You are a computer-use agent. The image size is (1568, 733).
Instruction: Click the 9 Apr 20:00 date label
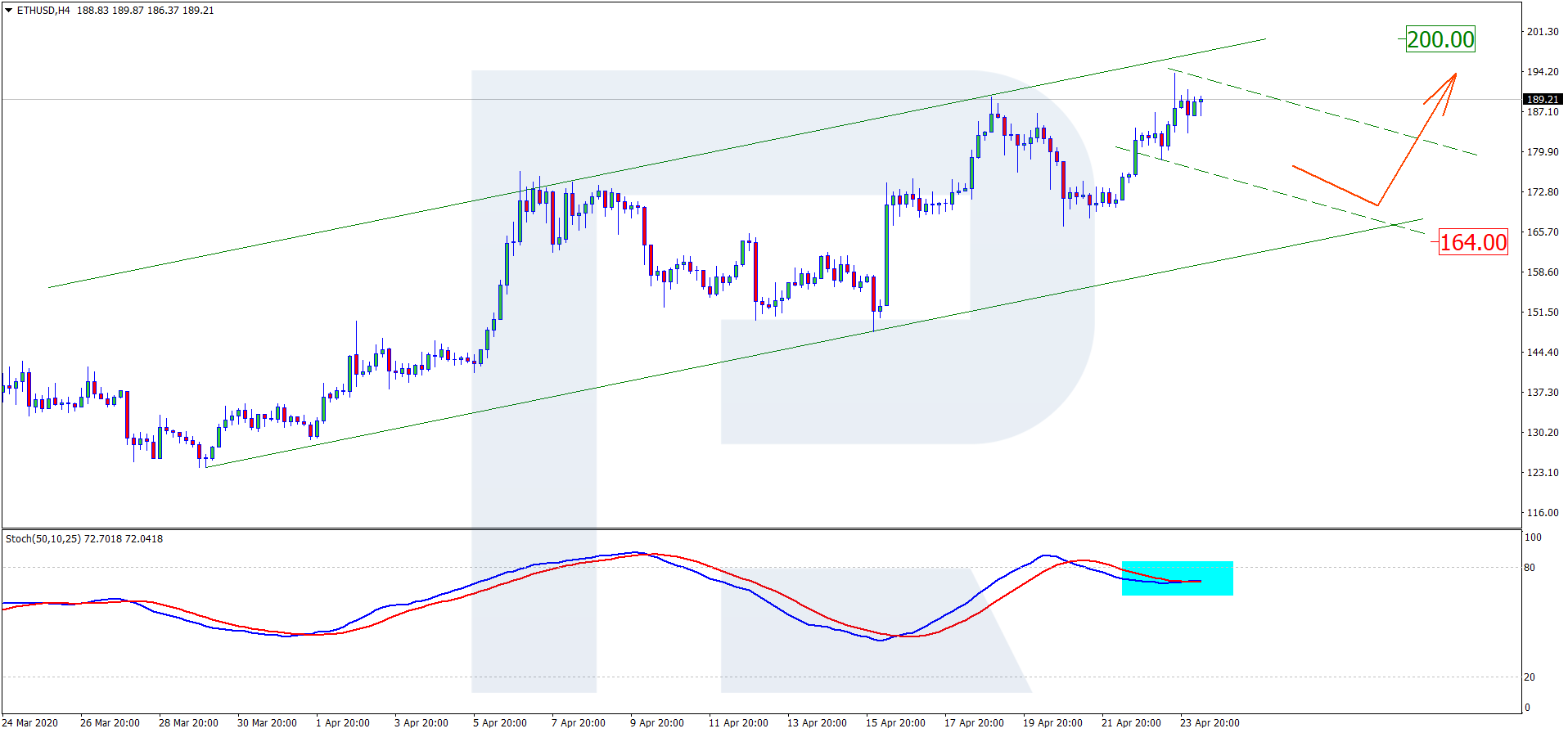click(657, 723)
